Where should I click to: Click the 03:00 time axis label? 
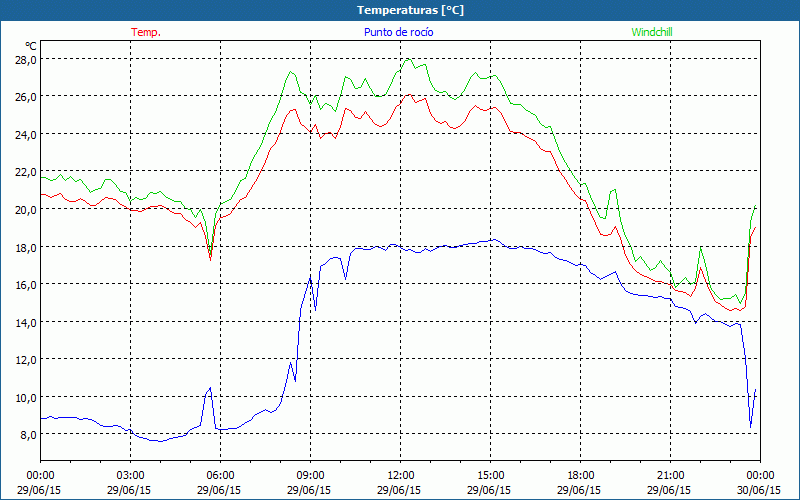[131, 476]
